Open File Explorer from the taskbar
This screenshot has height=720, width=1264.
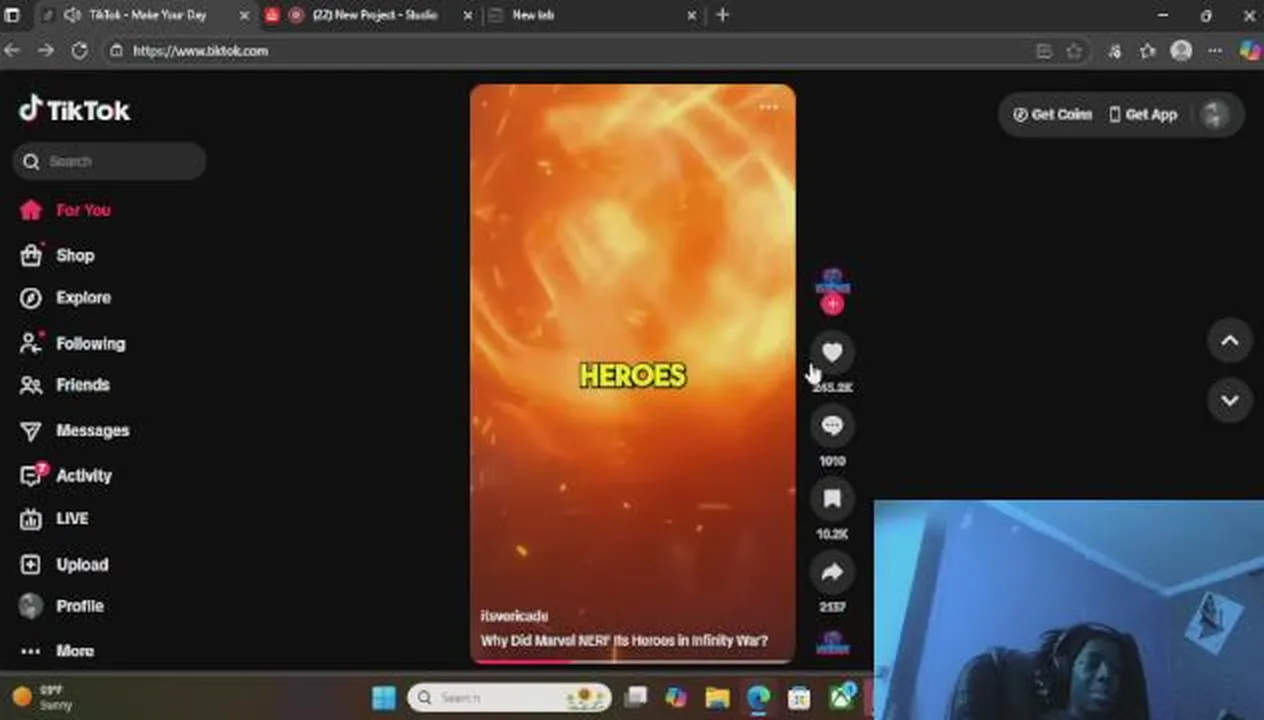tap(717, 697)
